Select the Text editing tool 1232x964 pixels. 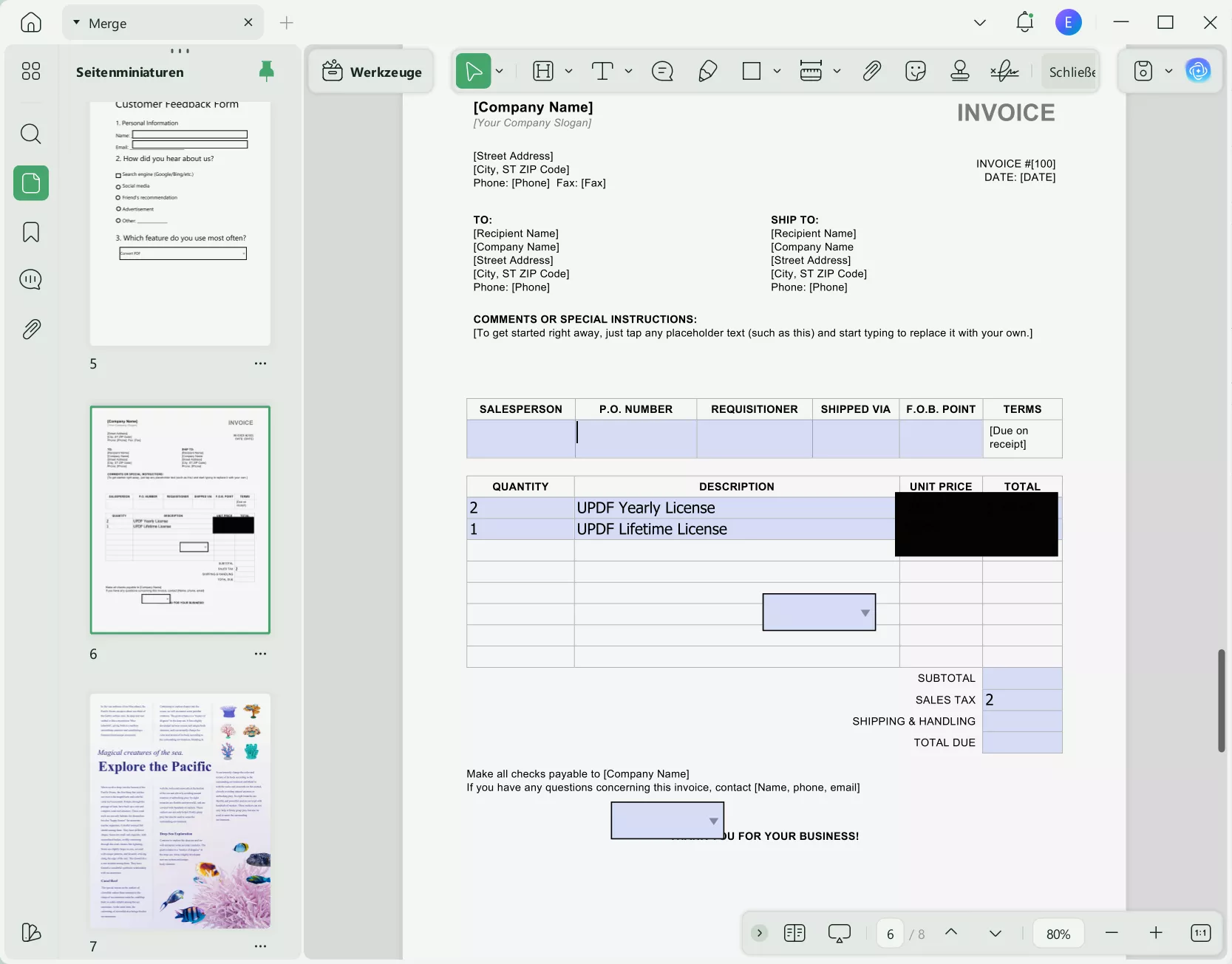click(604, 71)
